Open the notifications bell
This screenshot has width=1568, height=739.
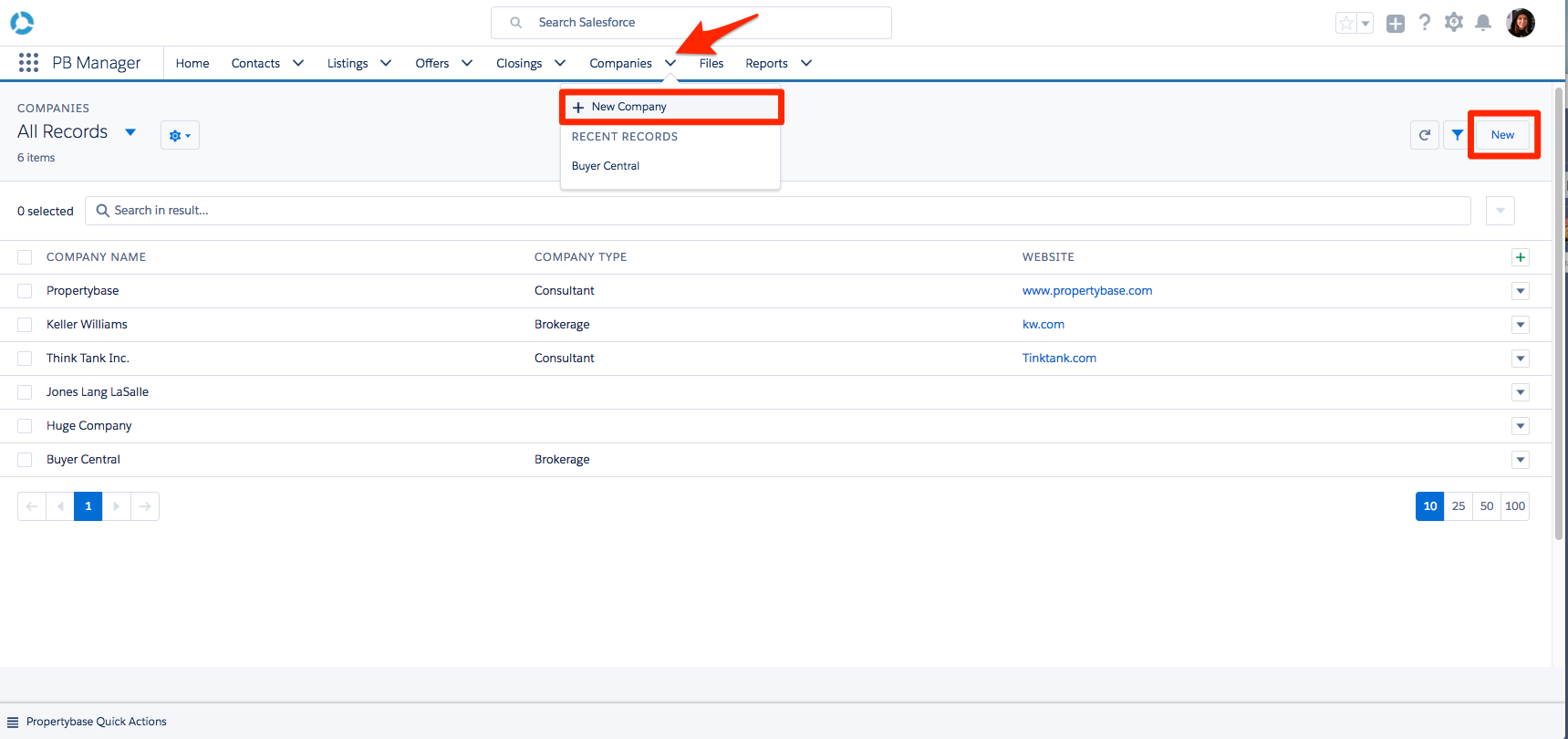pos(1483,23)
